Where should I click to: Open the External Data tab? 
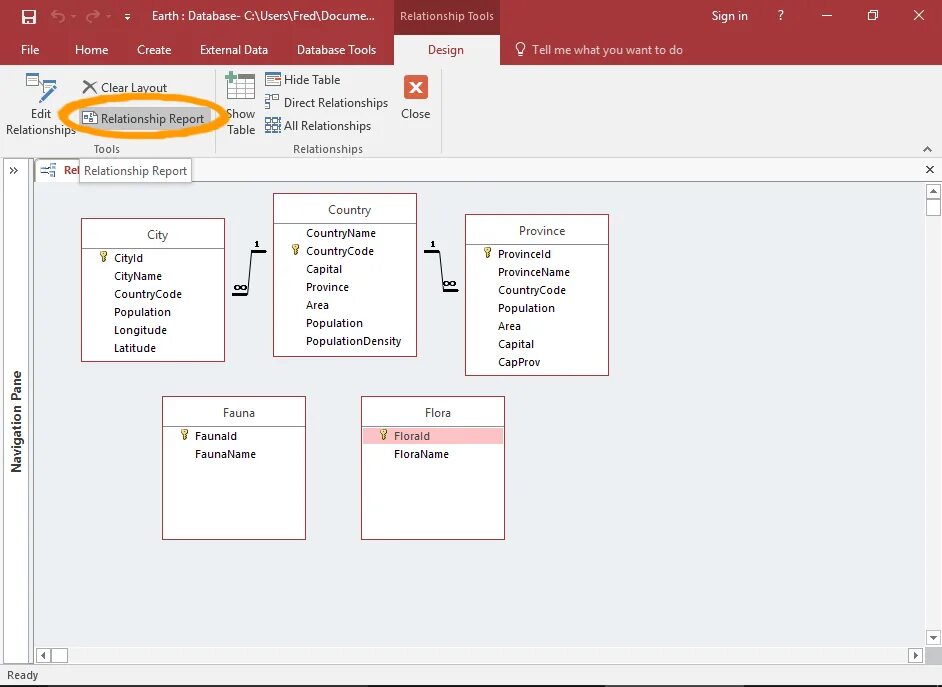pos(234,50)
